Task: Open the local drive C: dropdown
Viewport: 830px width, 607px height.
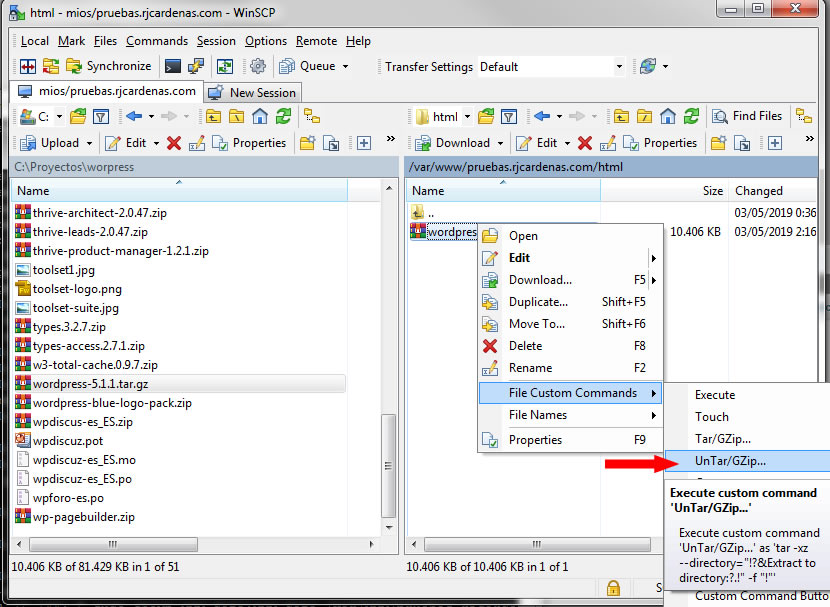Action: pos(59,116)
